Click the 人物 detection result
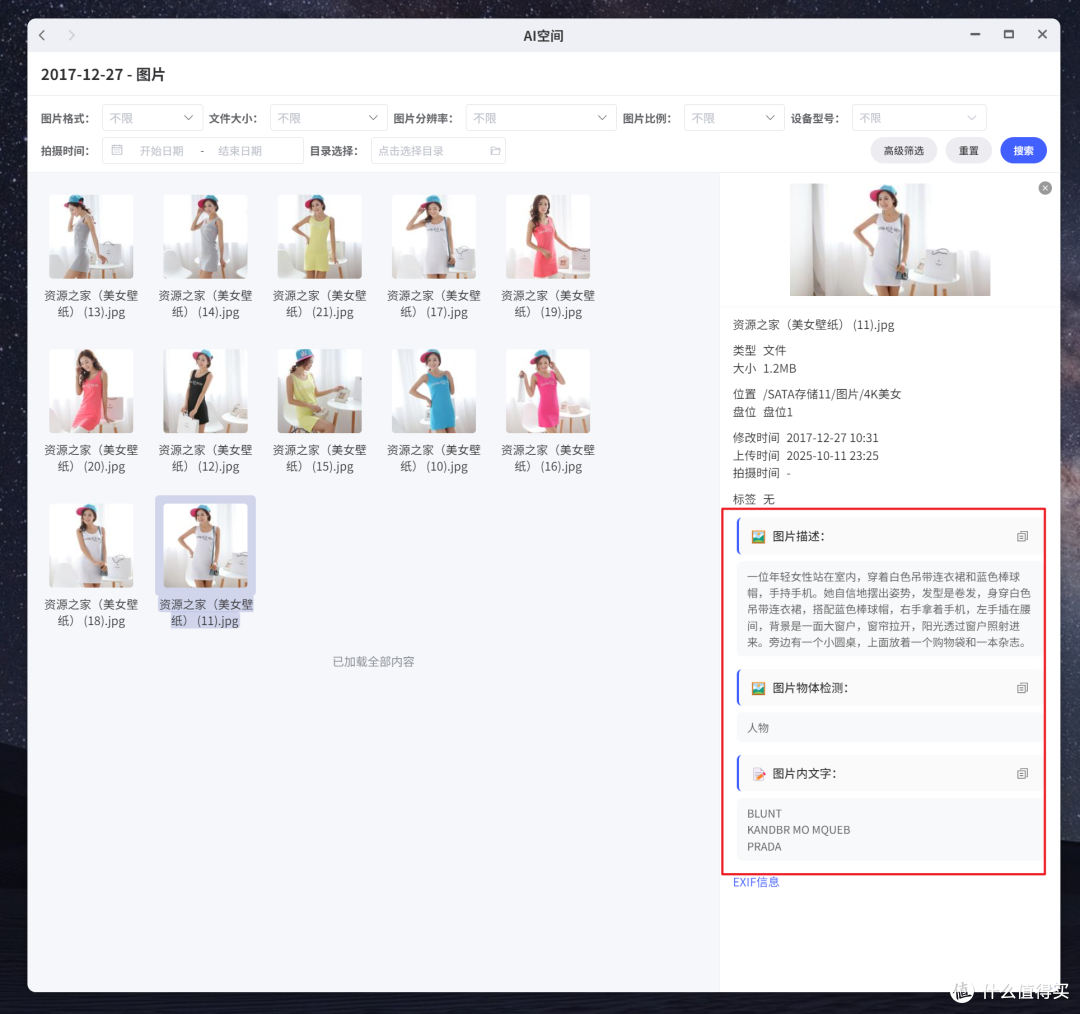The image size is (1080, 1014). click(758, 728)
